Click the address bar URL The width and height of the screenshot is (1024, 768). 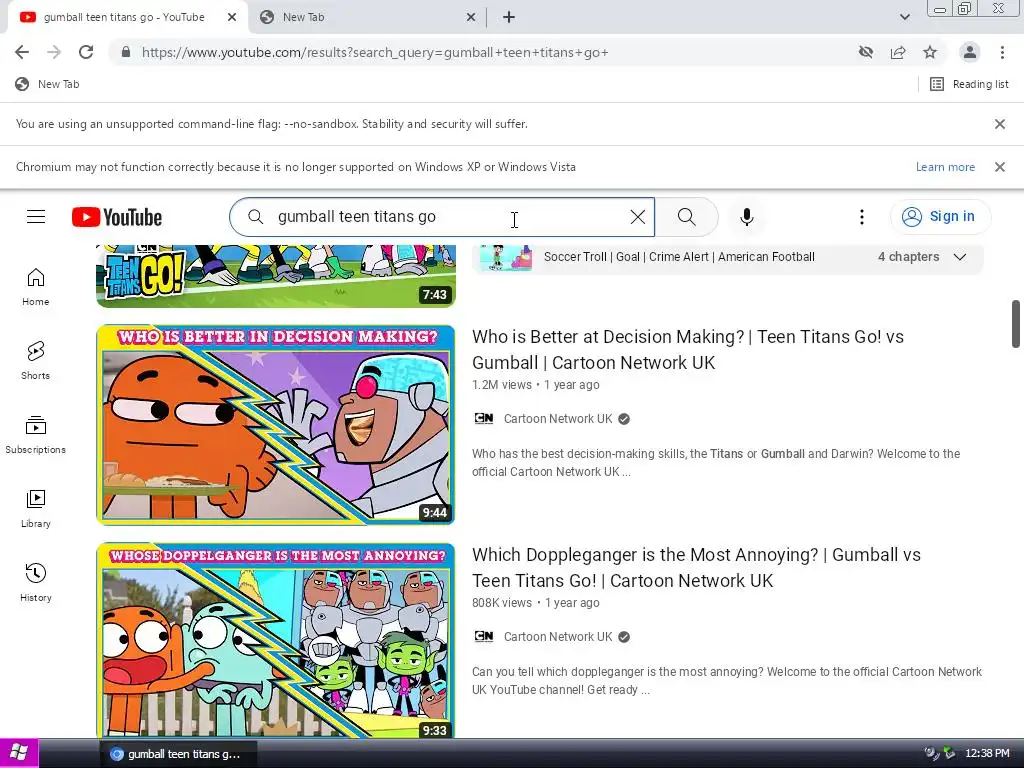pos(375,52)
